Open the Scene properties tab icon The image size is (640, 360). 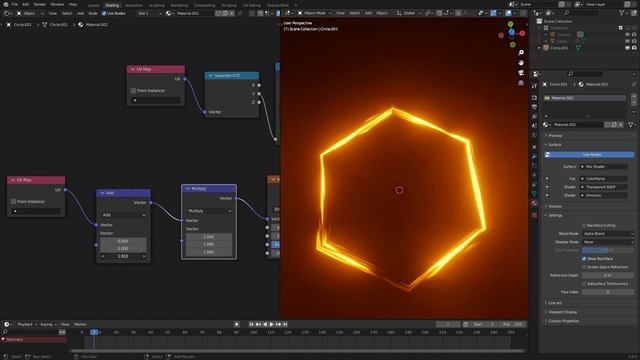coord(534,126)
